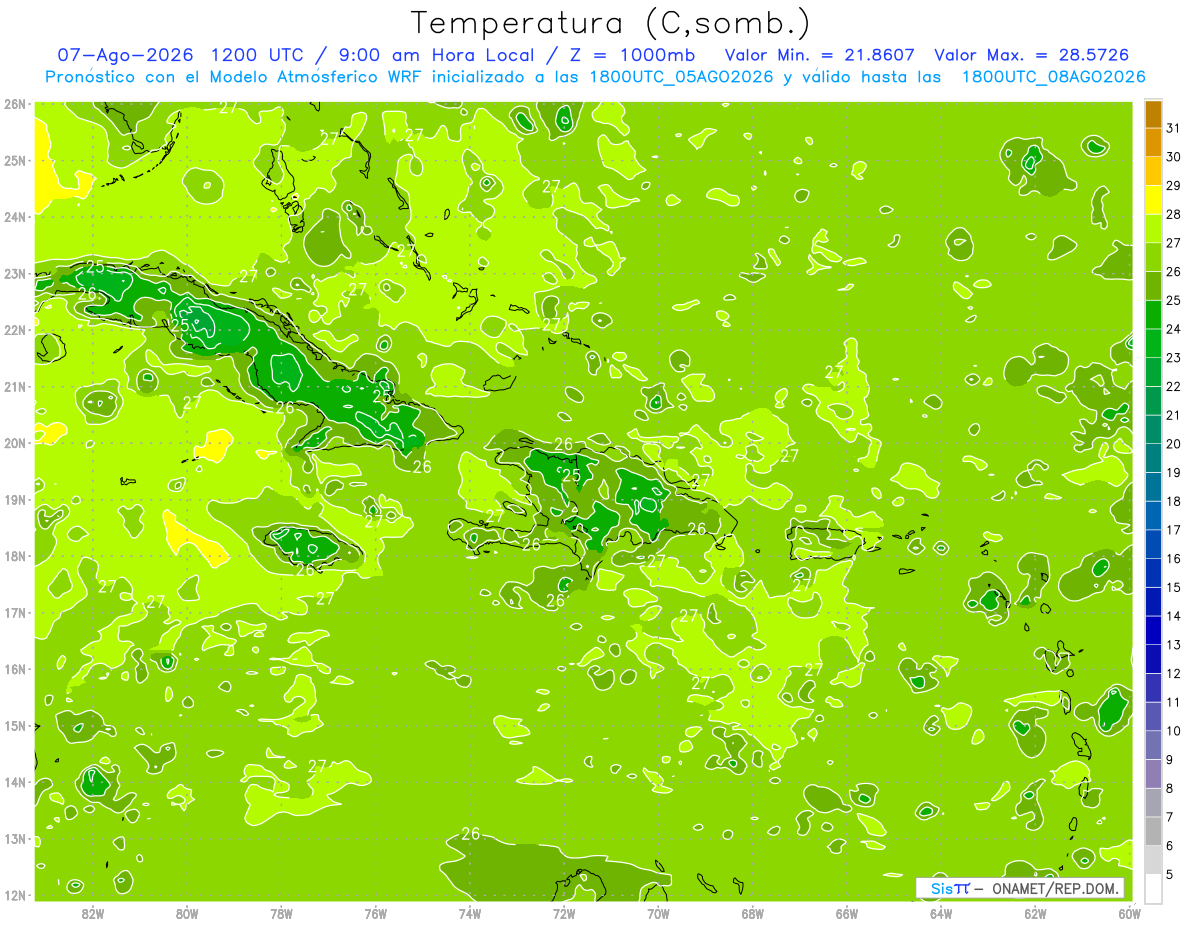Click the '17N' latitude axis label
This screenshot has height=927, width=1200.
point(14,613)
